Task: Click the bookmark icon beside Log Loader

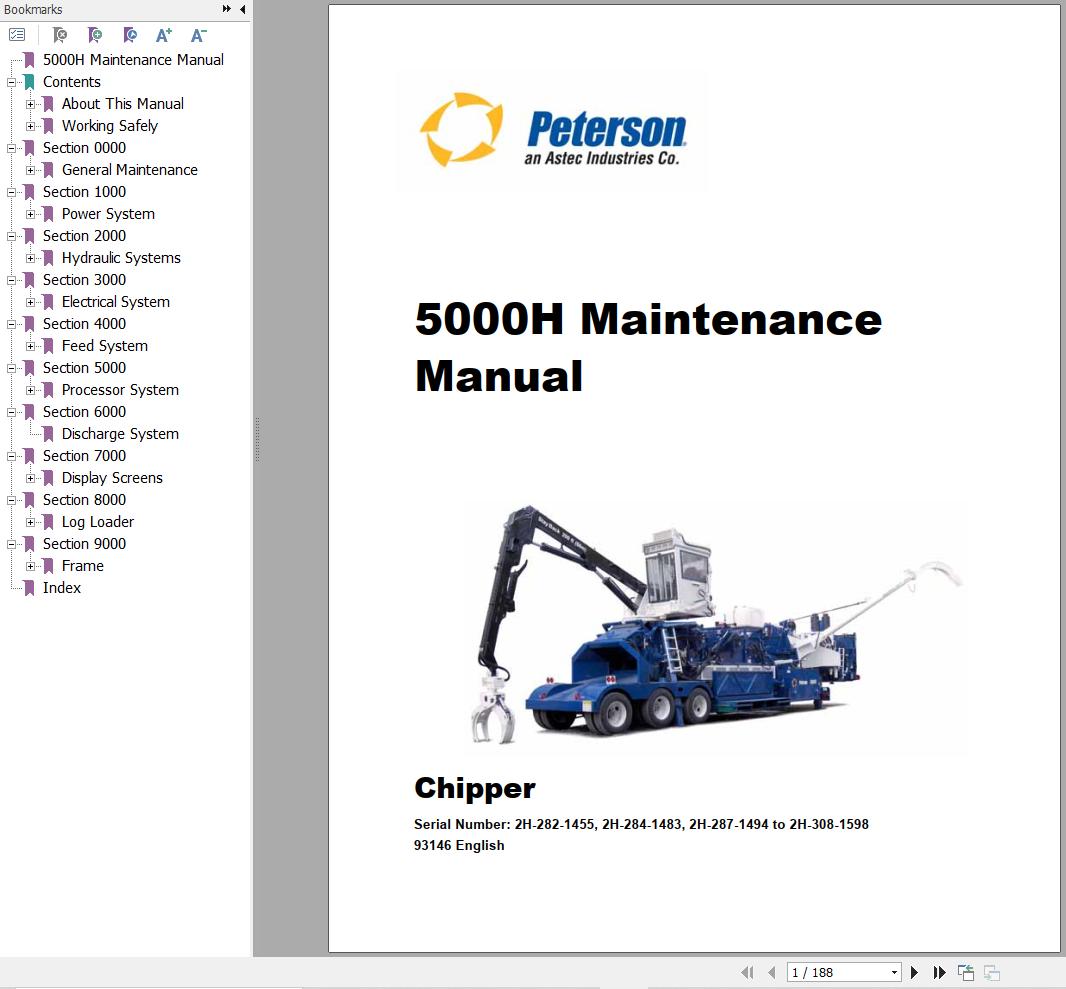Action: [x=48, y=522]
